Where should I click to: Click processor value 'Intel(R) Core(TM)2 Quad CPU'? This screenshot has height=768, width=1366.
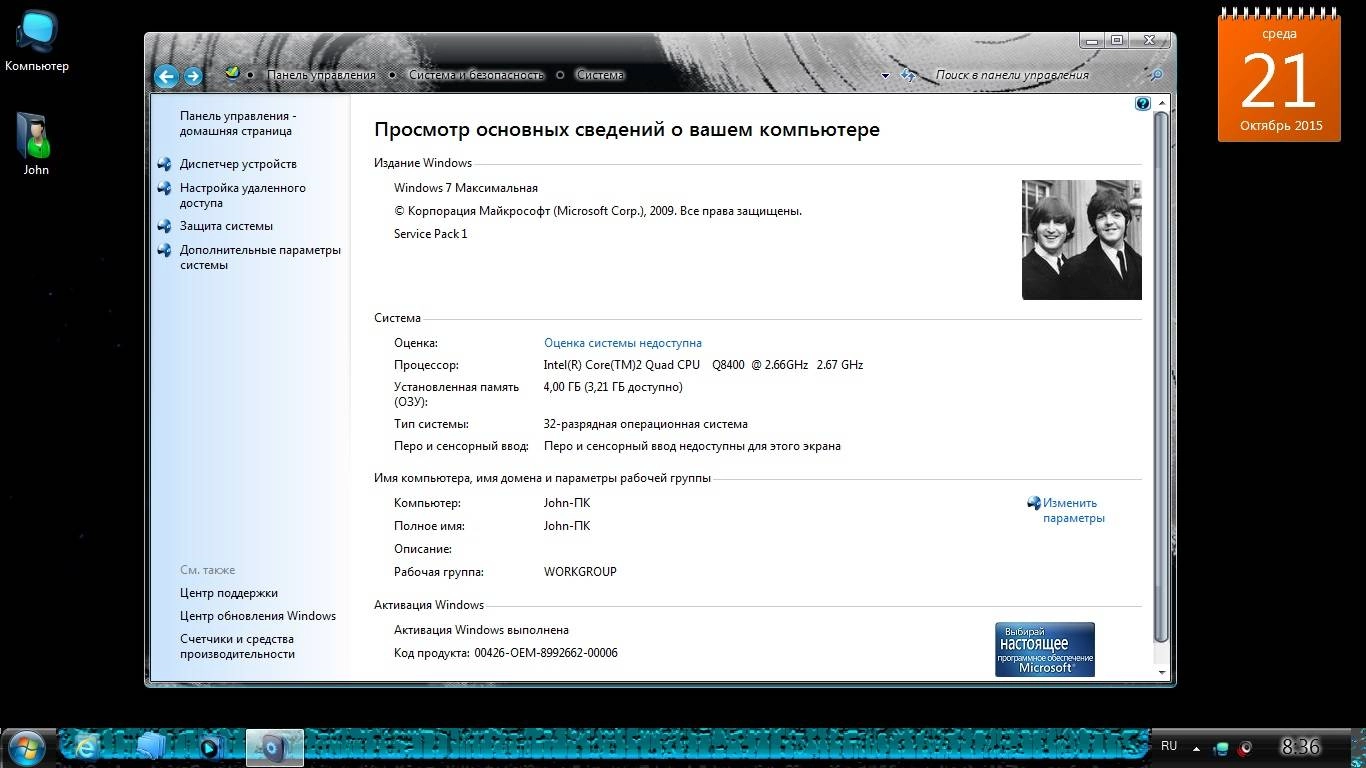tap(622, 365)
